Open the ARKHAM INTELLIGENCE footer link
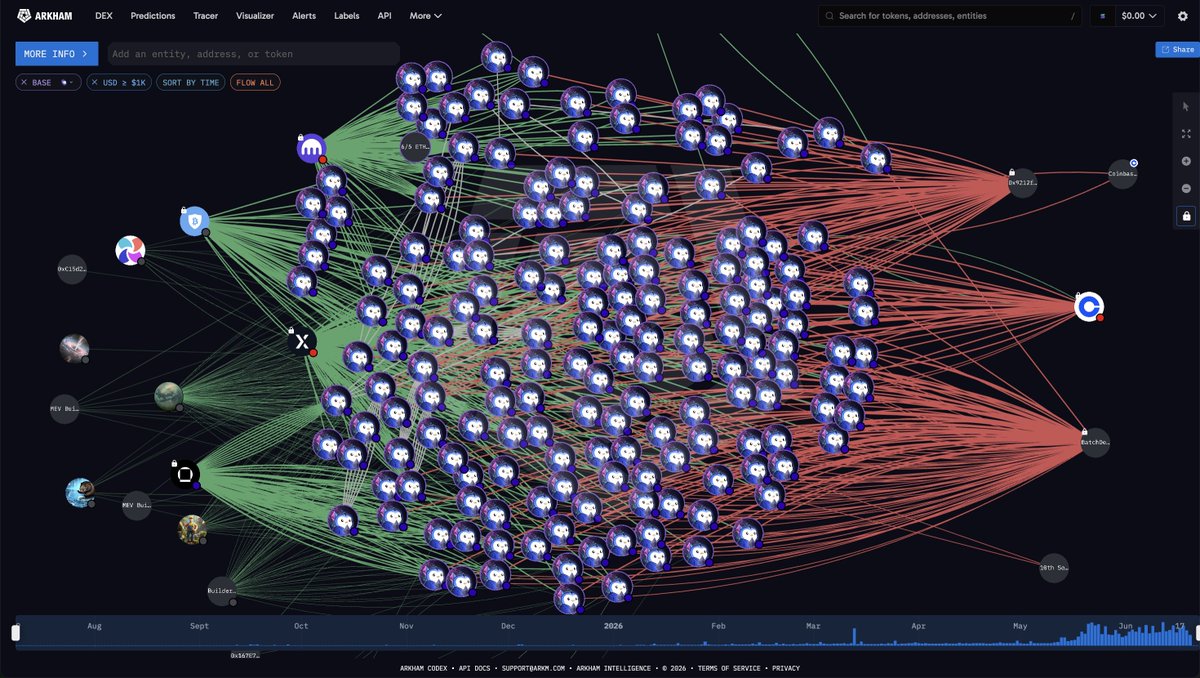This screenshot has width=1200, height=678. click(x=615, y=668)
